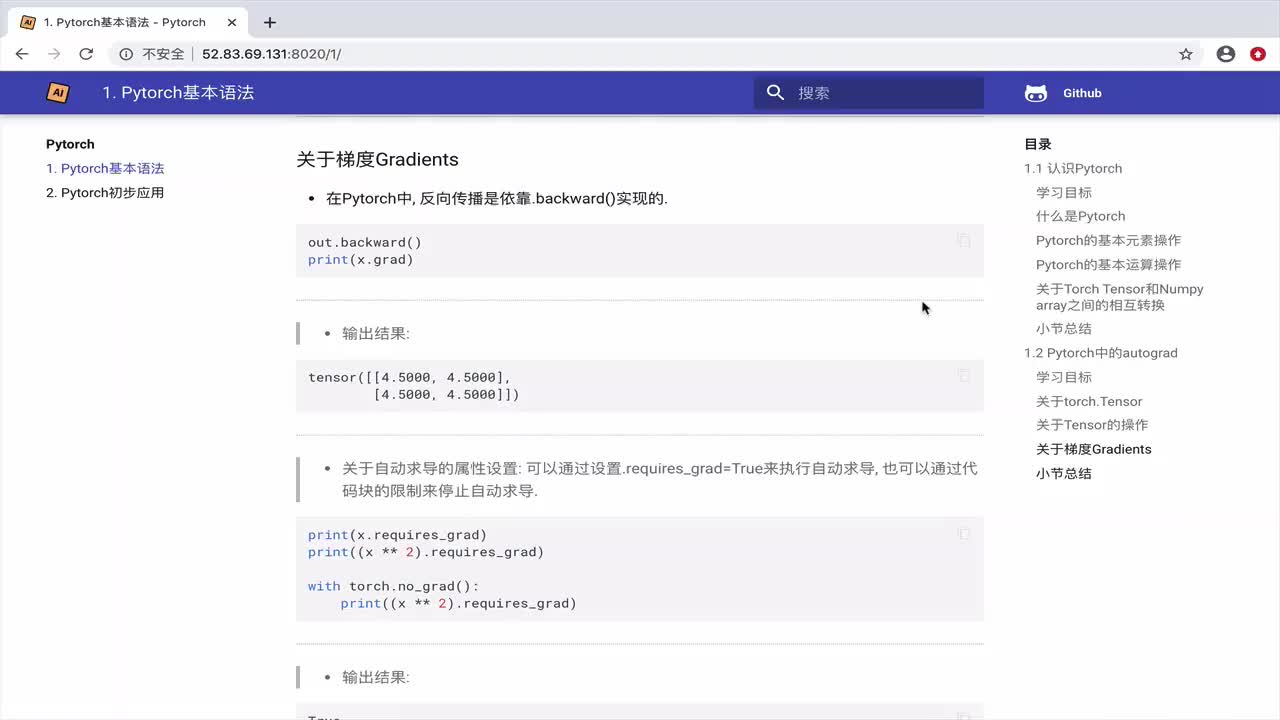The width and height of the screenshot is (1280, 720).
Task: Click code line print(x.requires_grad)
Action: (x=397, y=535)
